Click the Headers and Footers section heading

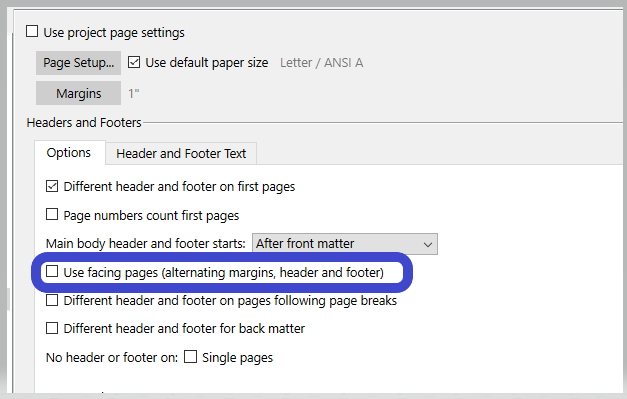click(x=84, y=122)
